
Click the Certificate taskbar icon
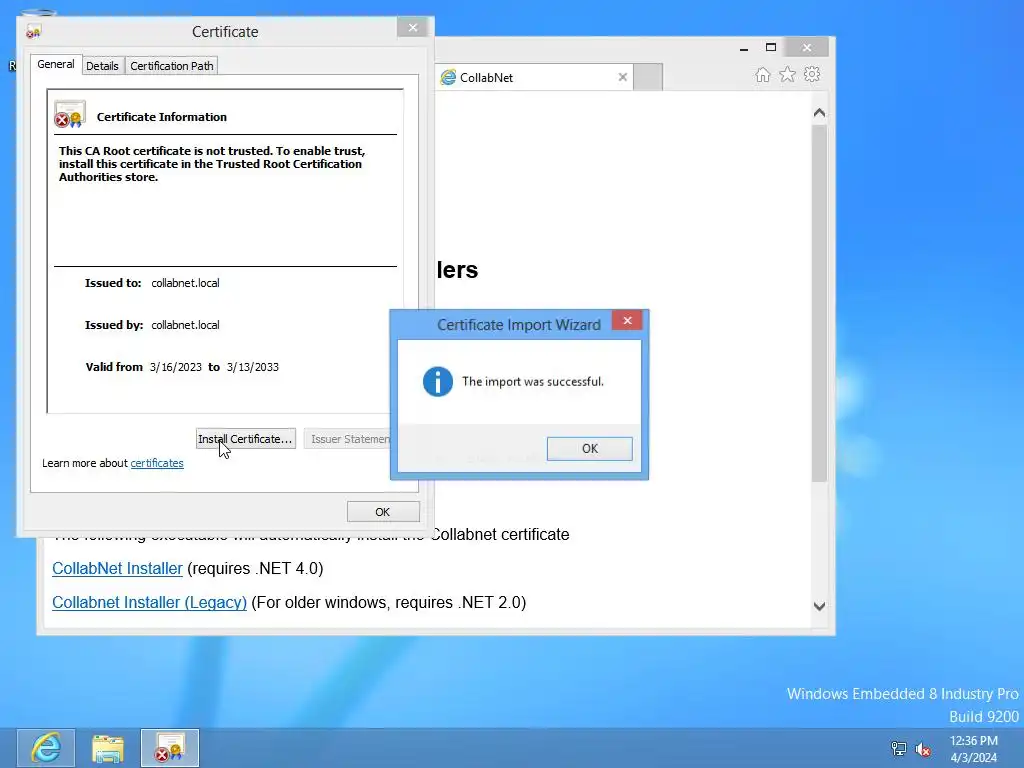[170, 748]
